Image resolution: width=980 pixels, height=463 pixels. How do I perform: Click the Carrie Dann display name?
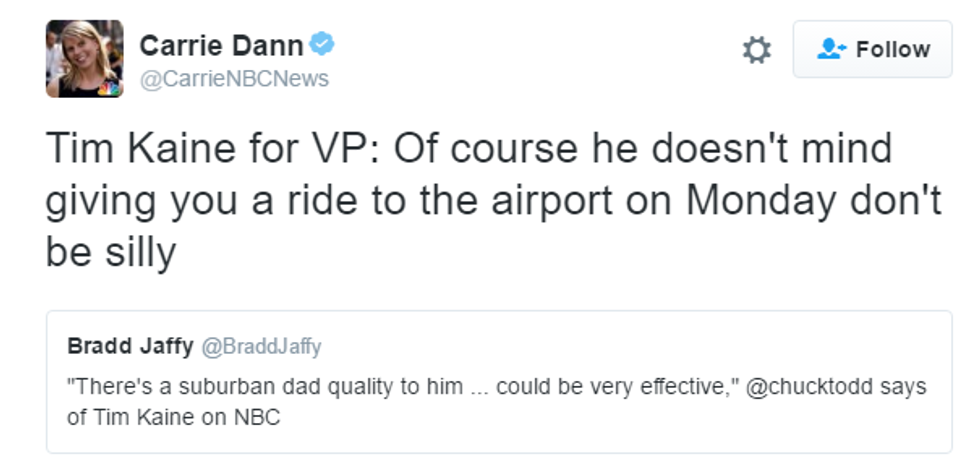[220, 45]
